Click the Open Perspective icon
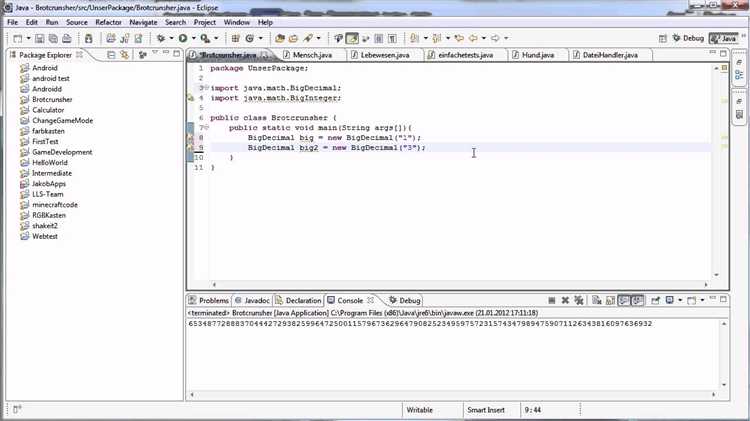Viewport: 750px width, 421px height. [662, 38]
